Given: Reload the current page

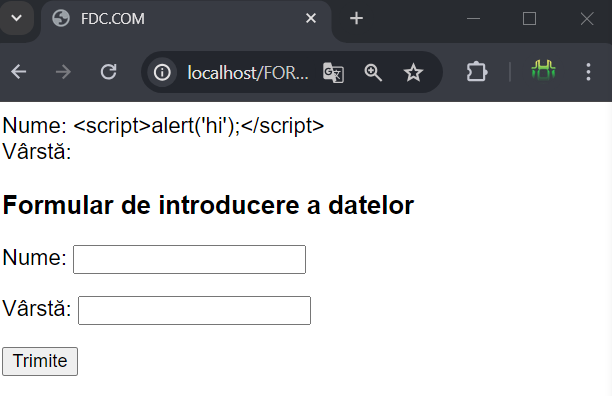Looking at the screenshot, I should point(109,72).
